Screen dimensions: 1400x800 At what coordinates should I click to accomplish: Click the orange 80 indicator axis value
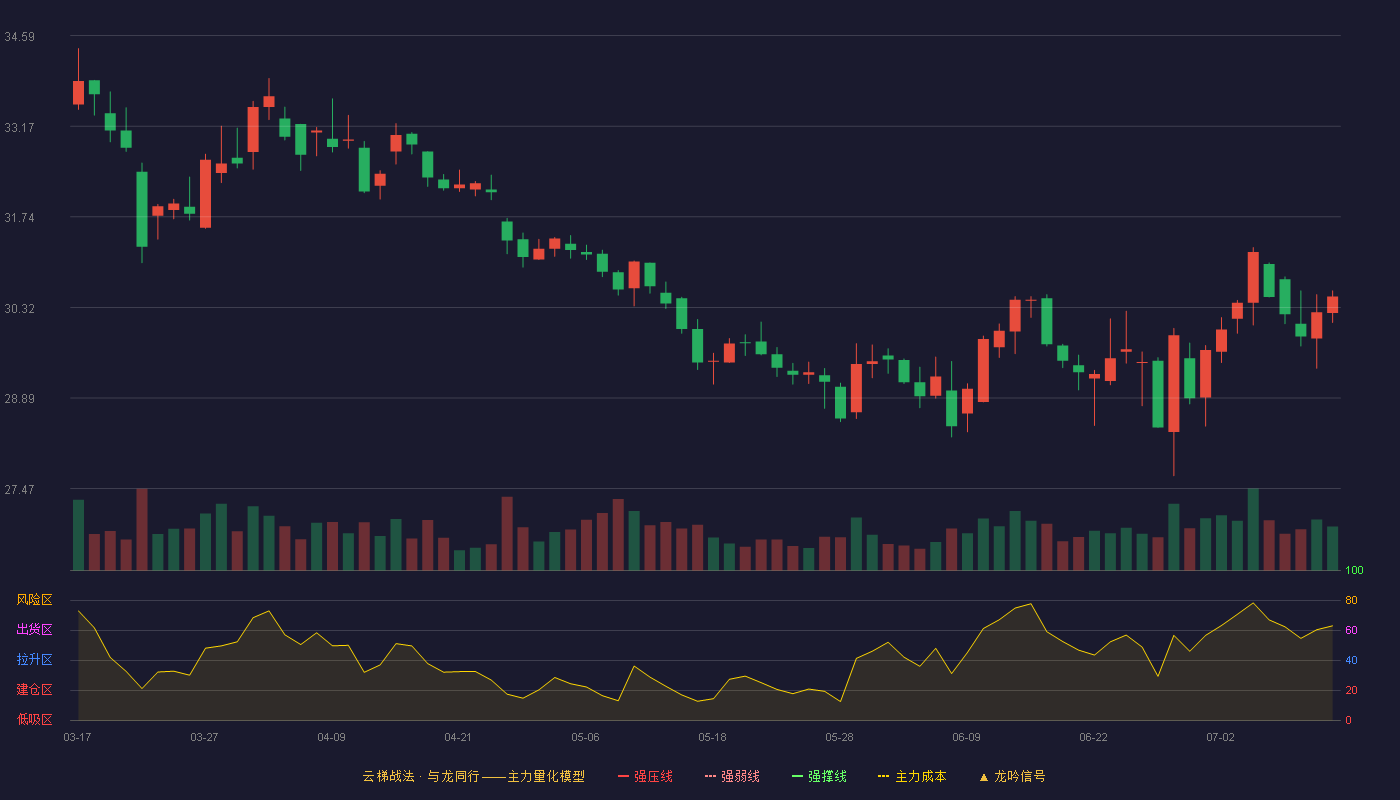[1351, 600]
